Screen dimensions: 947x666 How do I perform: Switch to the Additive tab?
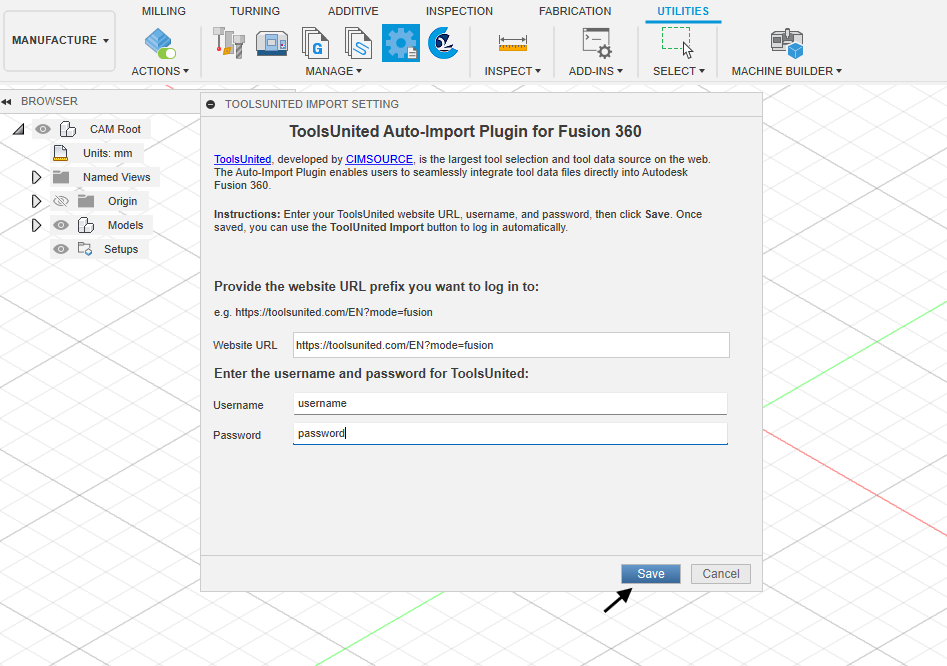353,11
